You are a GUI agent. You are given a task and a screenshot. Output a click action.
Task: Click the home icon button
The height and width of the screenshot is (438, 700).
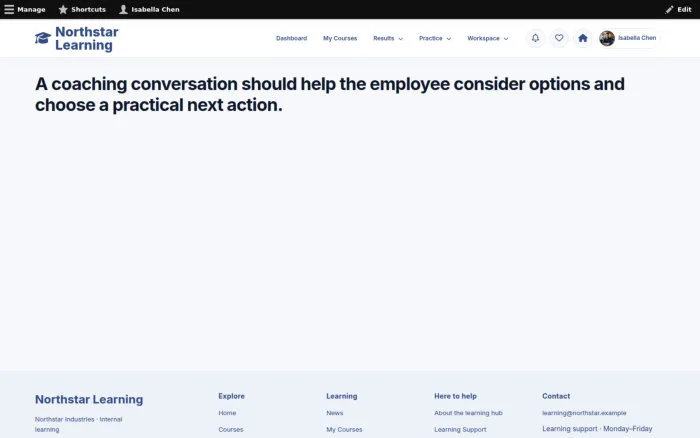pos(583,38)
